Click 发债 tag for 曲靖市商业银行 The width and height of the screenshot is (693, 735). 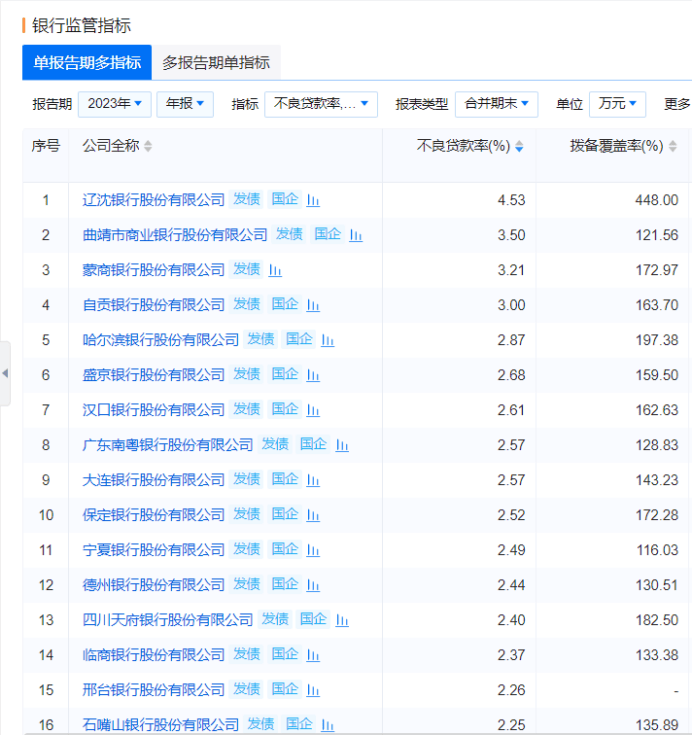tap(289, 234)
